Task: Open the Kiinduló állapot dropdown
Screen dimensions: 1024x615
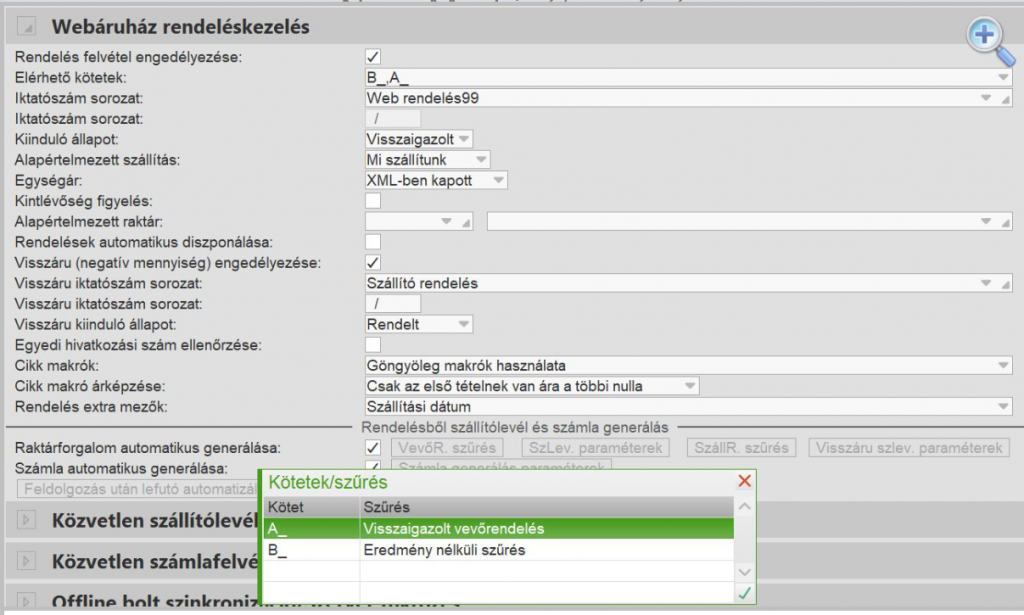Action: [x=463, y=139]
